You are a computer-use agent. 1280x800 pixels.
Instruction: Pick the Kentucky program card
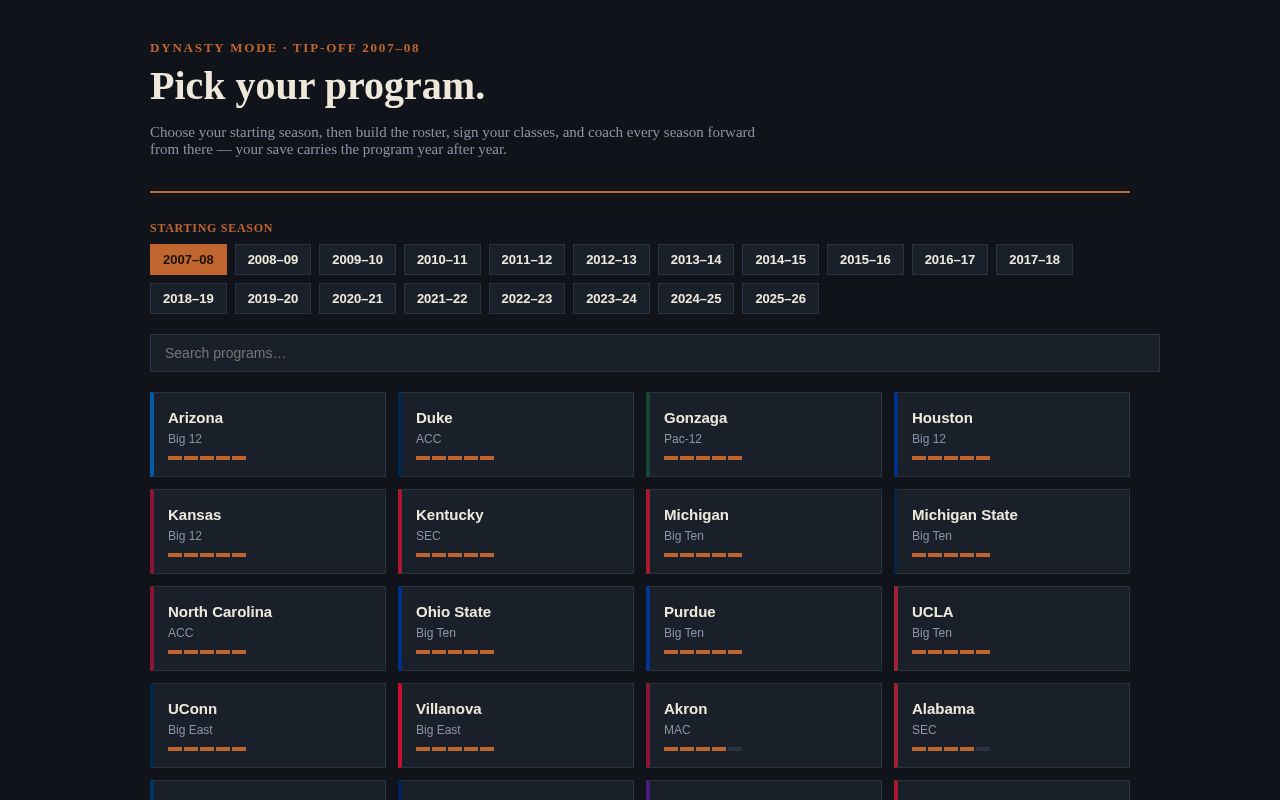pyautogui.click(x=516, y=531)
